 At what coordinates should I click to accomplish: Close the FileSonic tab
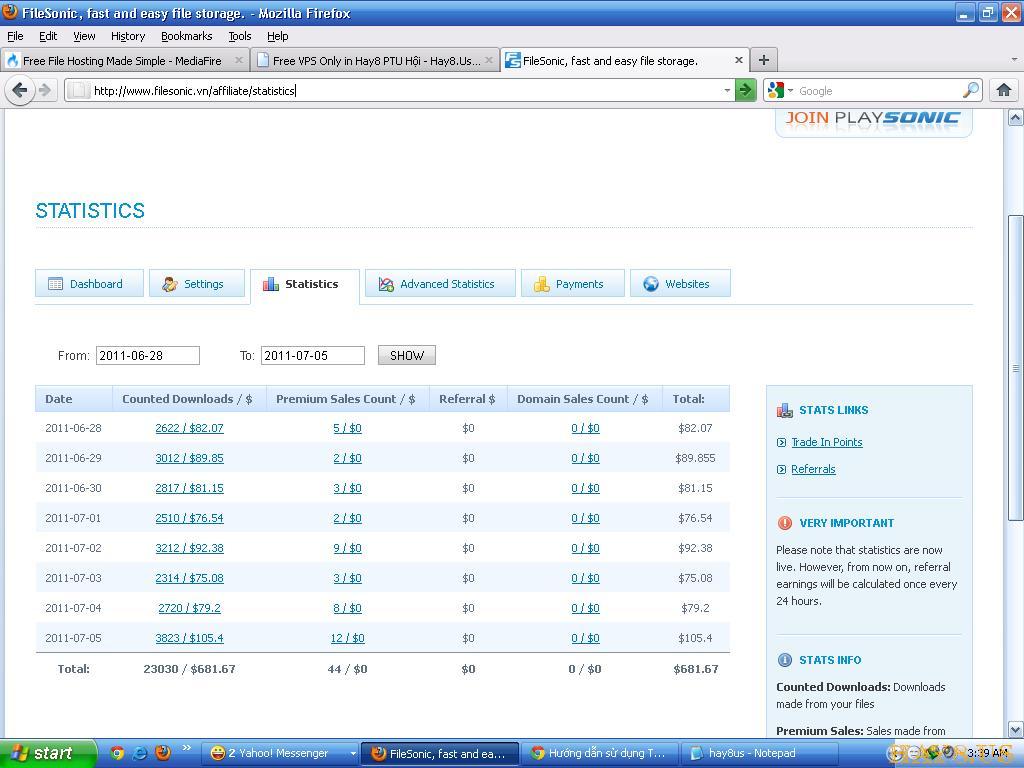pos(739,60)
